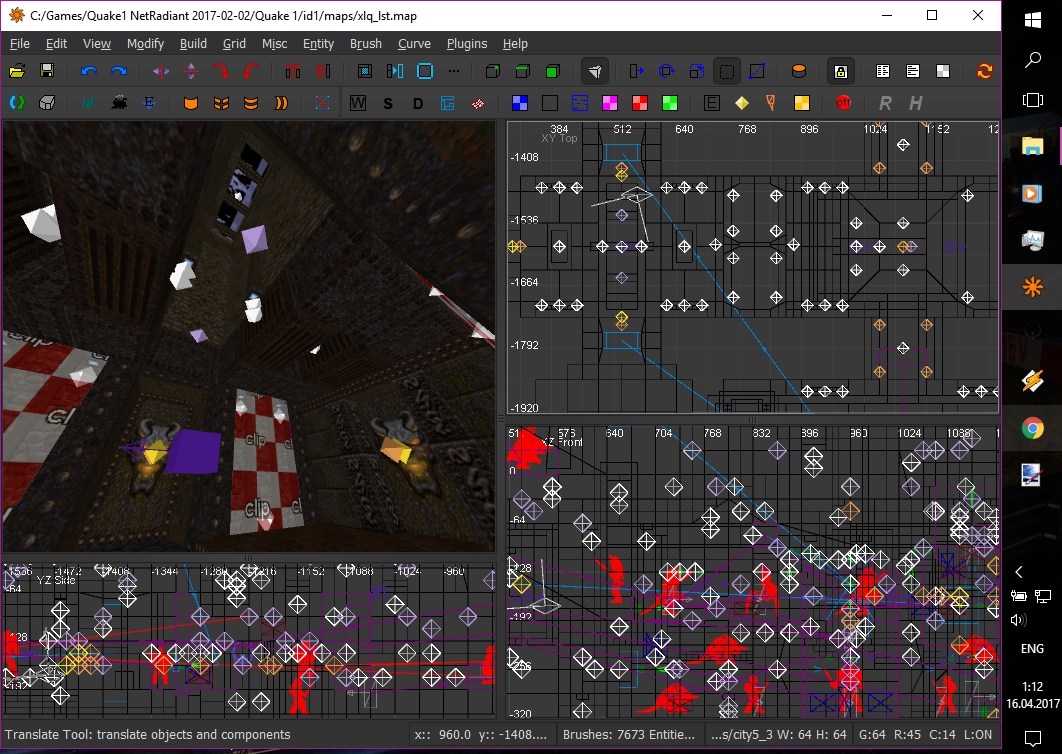
Task: Open the Plugins menu
Action: coord(467,43)
